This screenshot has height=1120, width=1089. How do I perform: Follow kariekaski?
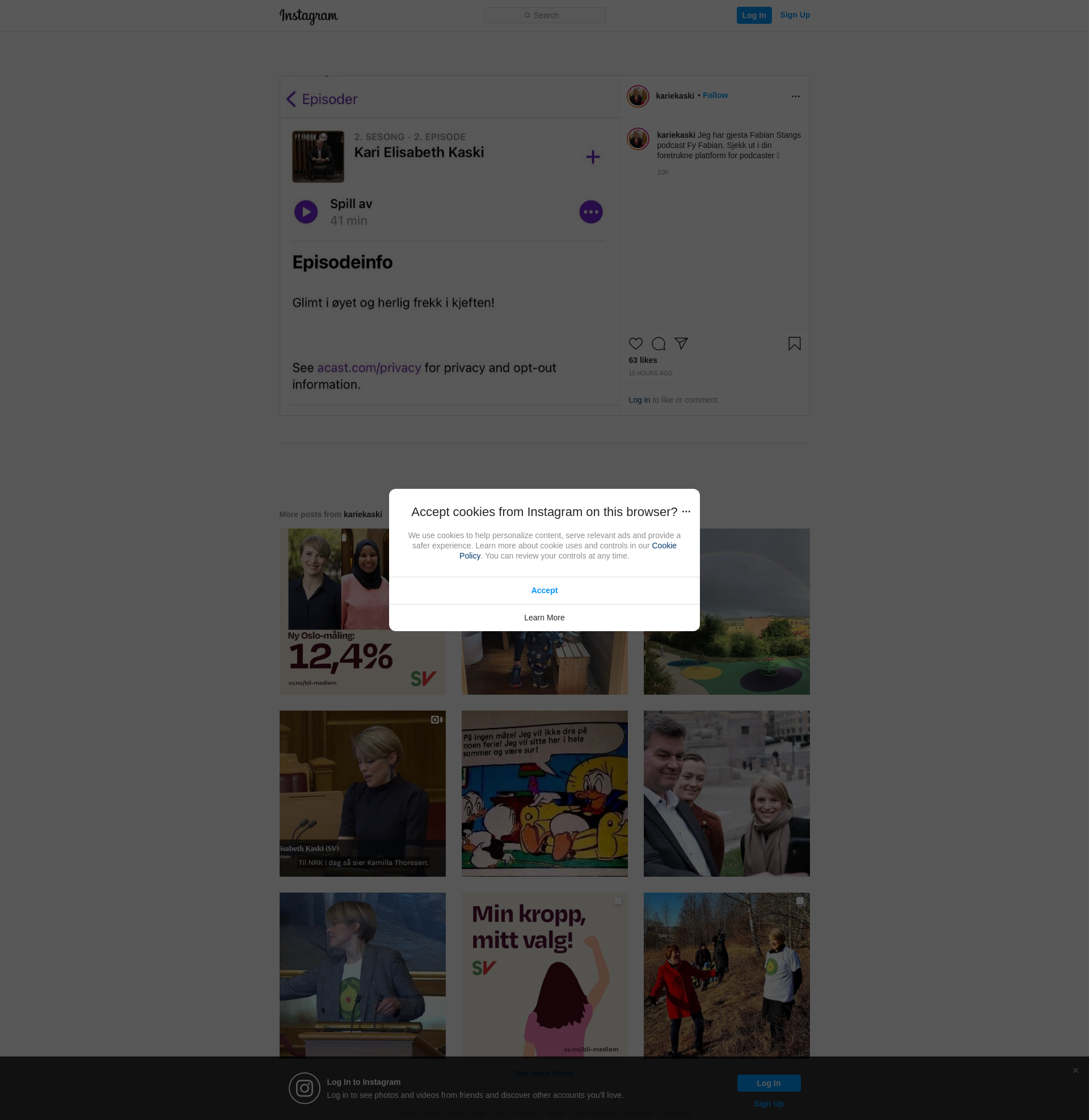pos(715,95)
